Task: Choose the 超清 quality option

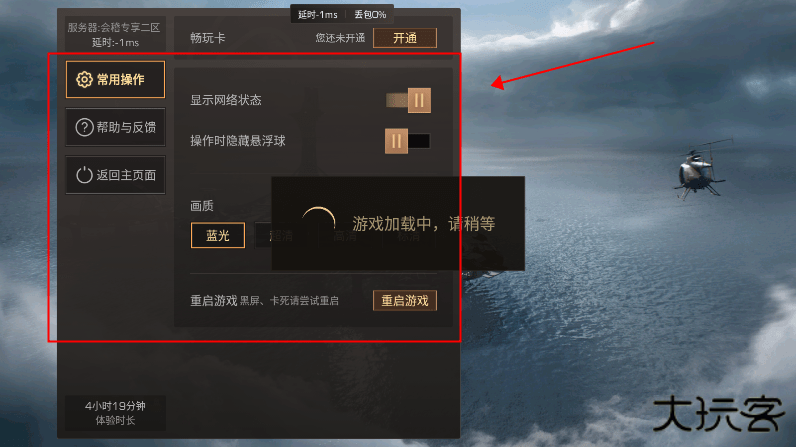Action: point(281,235)
